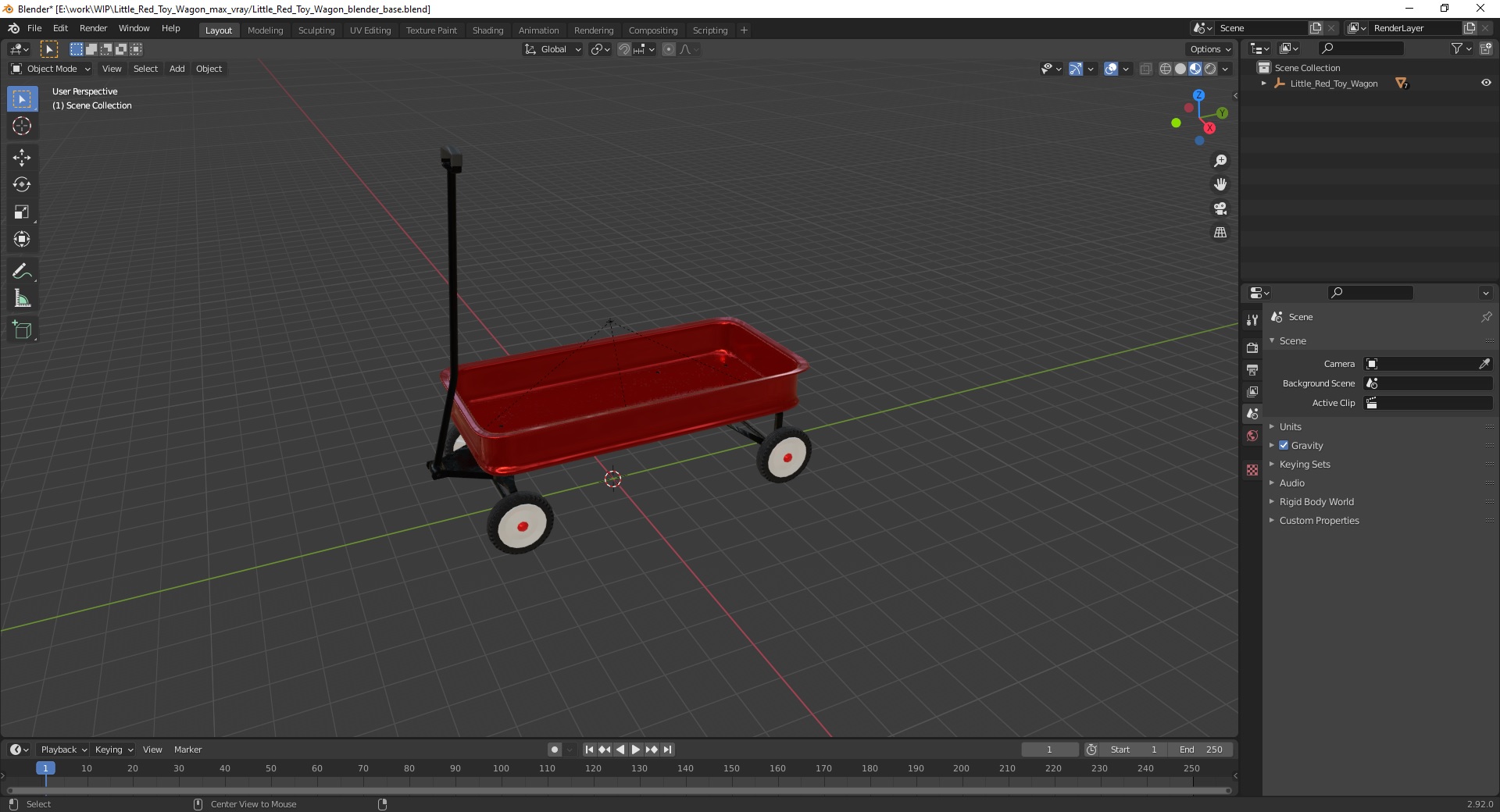Open the Tool properties tab
This screenshot has height=812, width=1500.
[x=1252, y=319]
